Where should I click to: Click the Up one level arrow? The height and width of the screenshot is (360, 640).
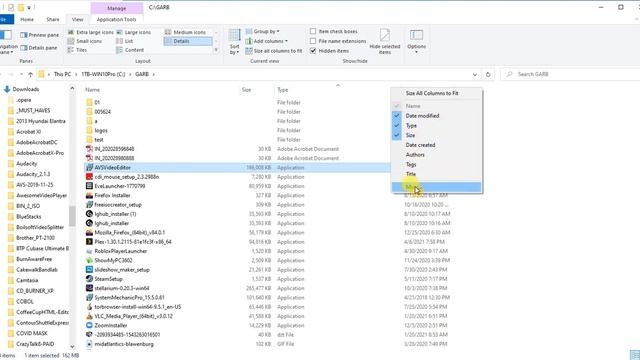coord(31,74)
